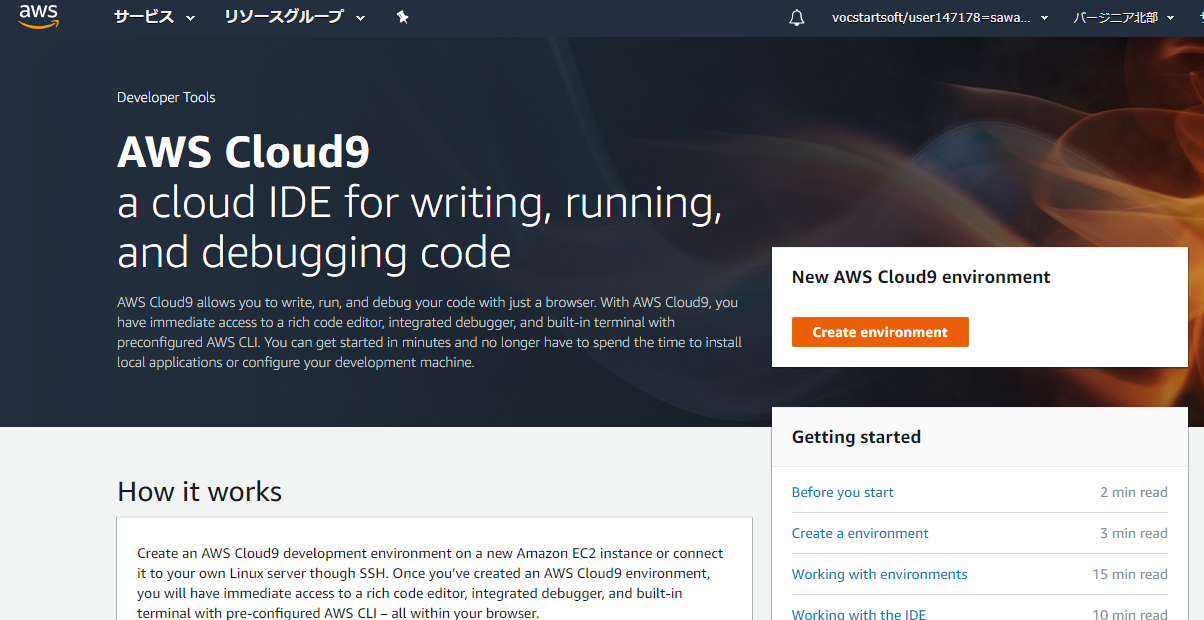Open the バージニア北部 region selector
Screen dimensions: 1204x620
(1124, 17)
